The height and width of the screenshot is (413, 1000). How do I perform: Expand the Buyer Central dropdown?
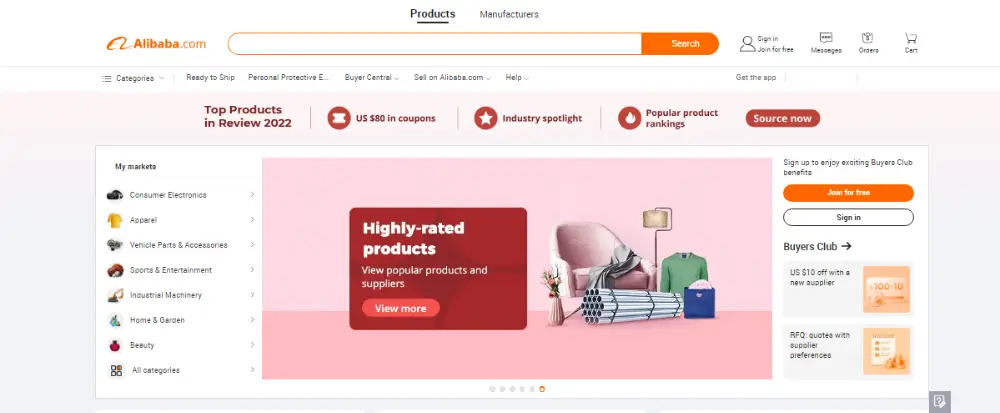click(x=372, y=78)
